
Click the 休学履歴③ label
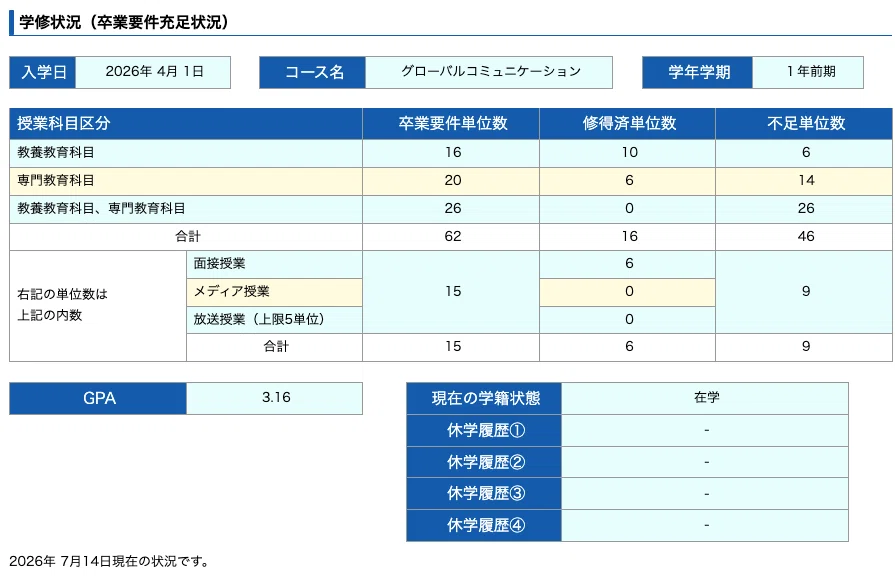pos(484,494)
